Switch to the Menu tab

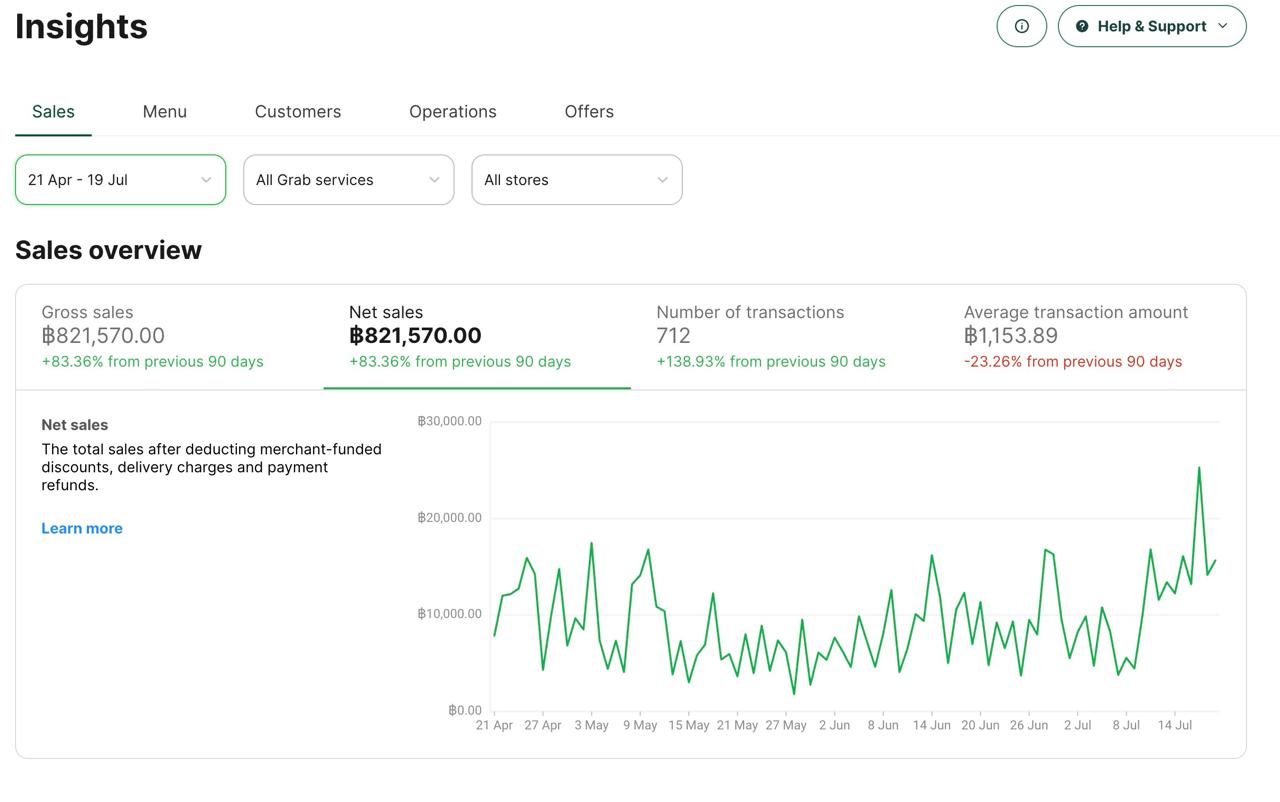tap(165, 112)
